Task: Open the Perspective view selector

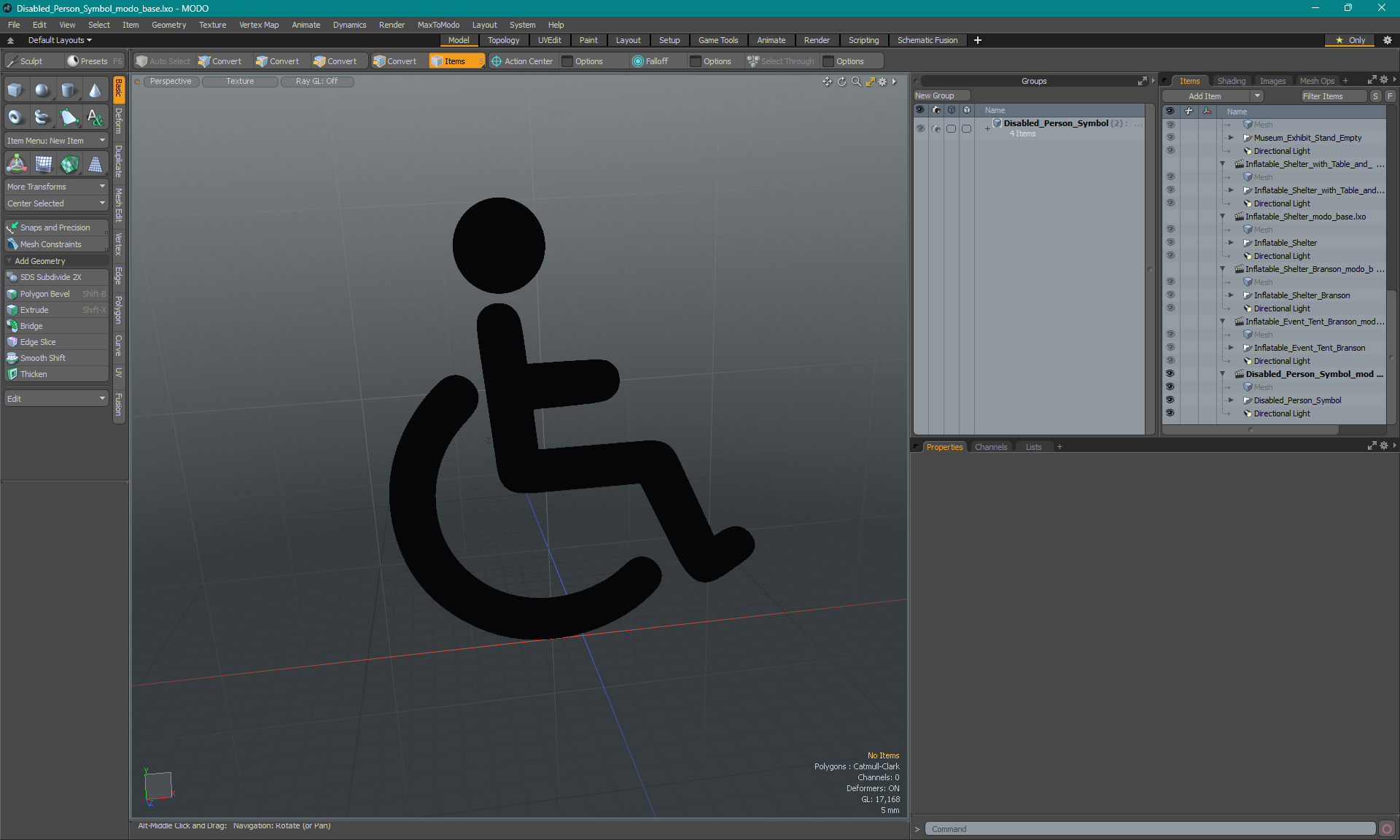Action: coord(171,82)
